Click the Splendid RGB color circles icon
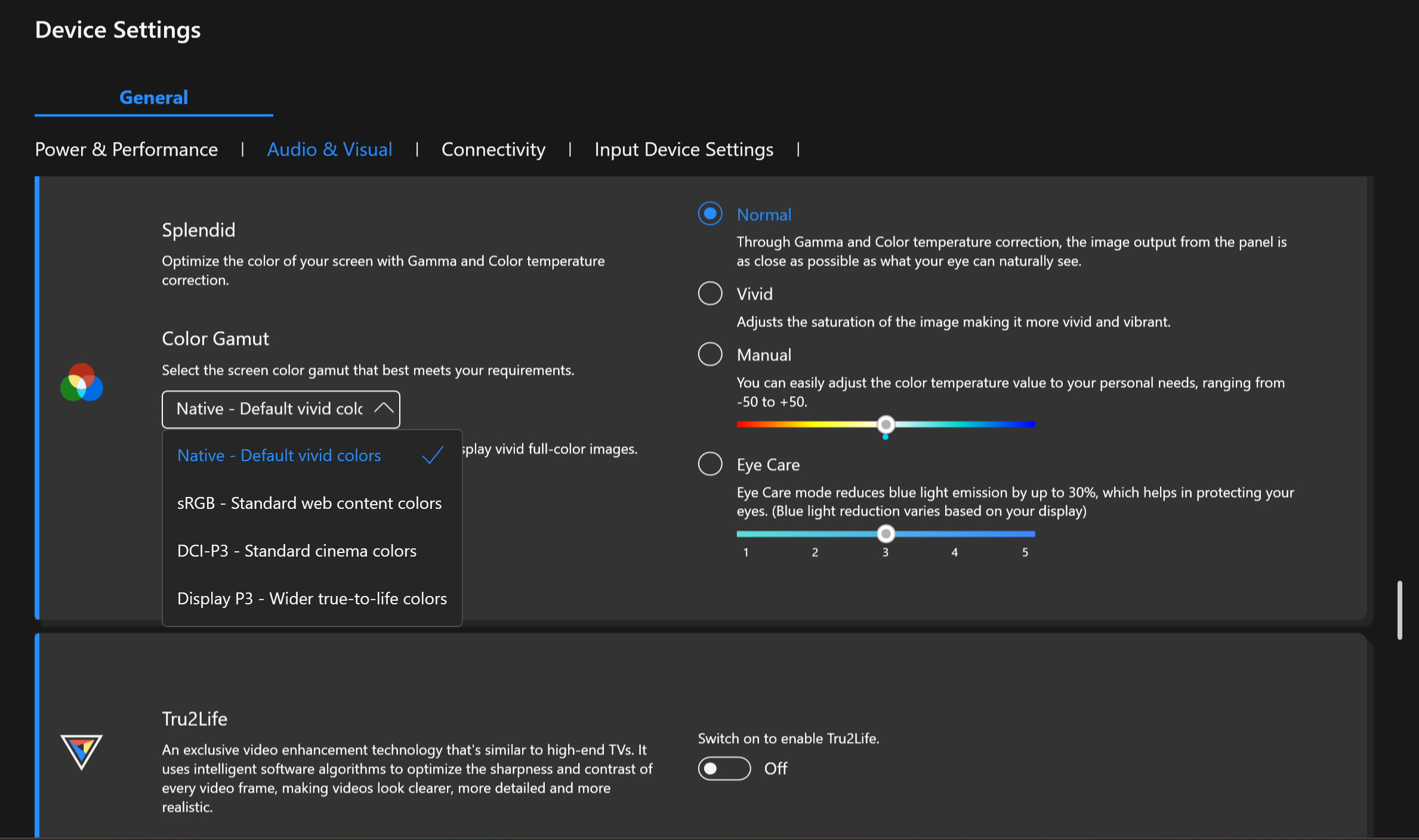 click(x=82, y=382)
